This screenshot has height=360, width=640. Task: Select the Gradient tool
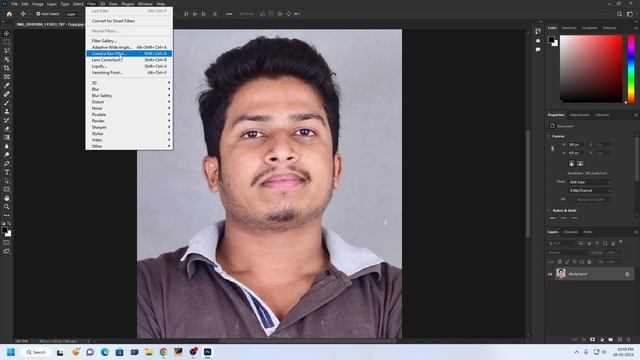coord(7,137)
